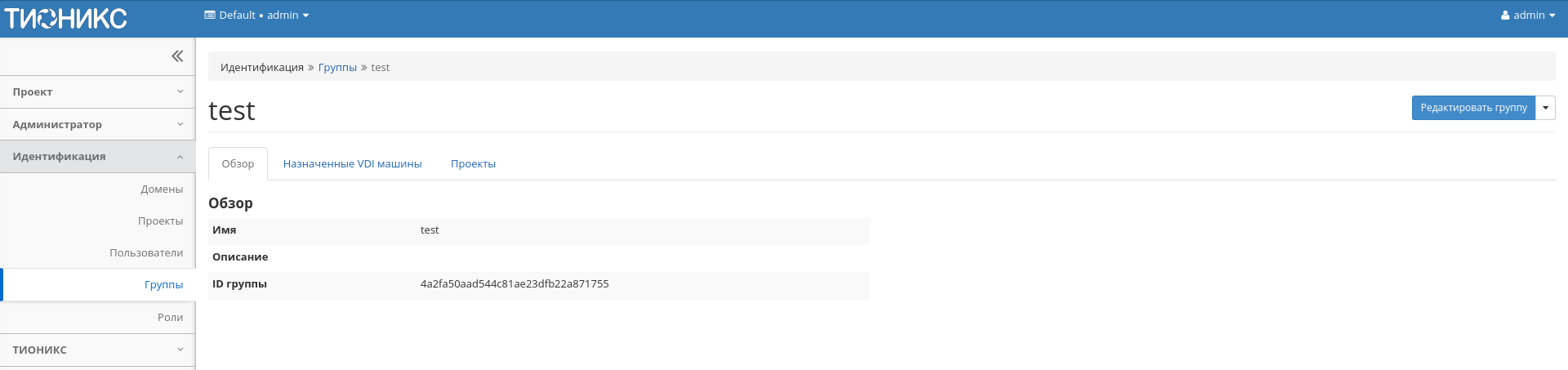
Task: Go to Домены in sidebar
Action: [162, 189]
